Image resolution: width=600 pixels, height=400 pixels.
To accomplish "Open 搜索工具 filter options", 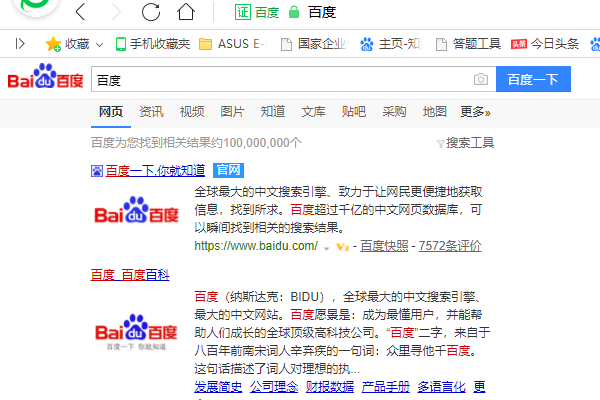I will [465, 143].
